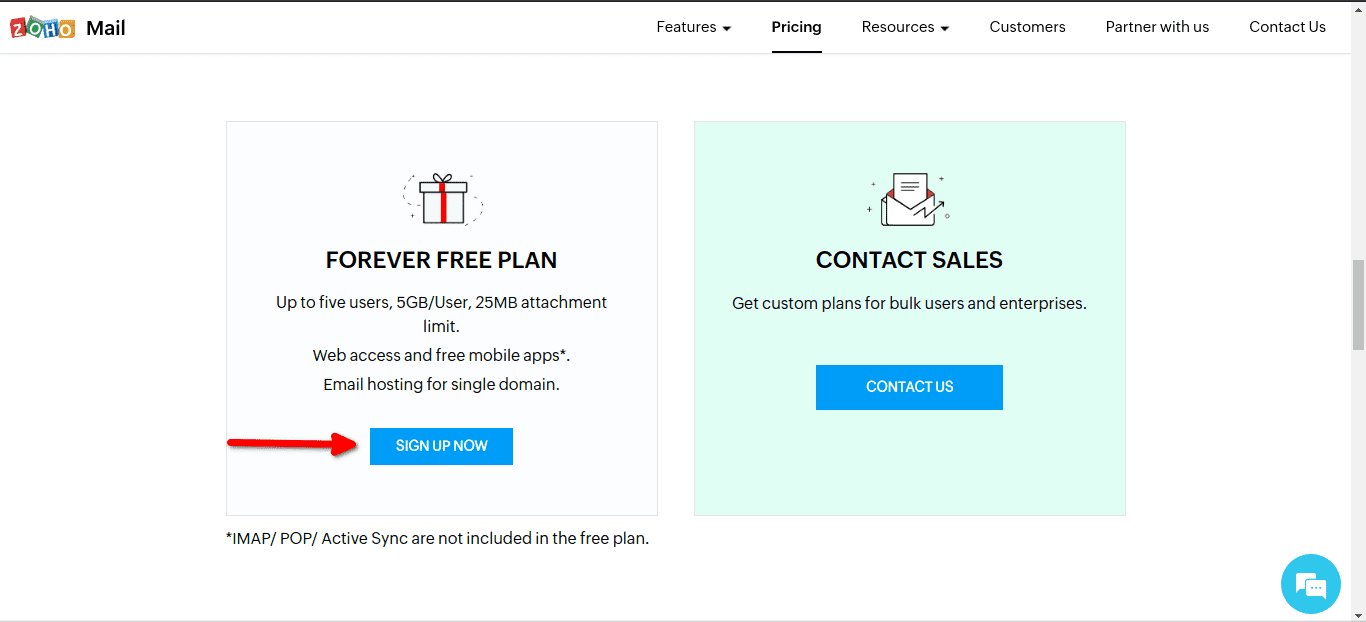Select the Pricing tab
Screen dimensions: 1366x622
[796, 27]
